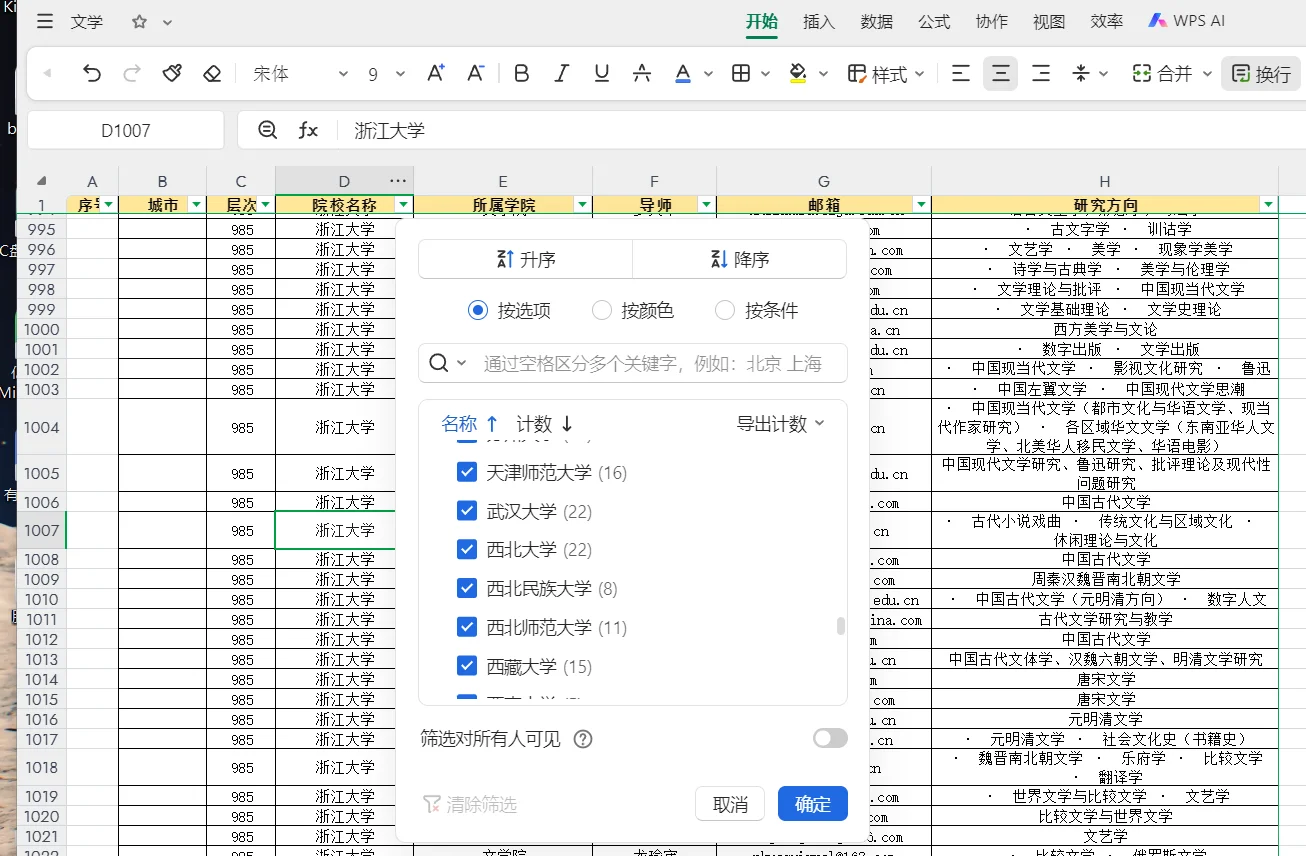Set vertical middle alignment
1306x856 pixels.
tap(1081, 73)
